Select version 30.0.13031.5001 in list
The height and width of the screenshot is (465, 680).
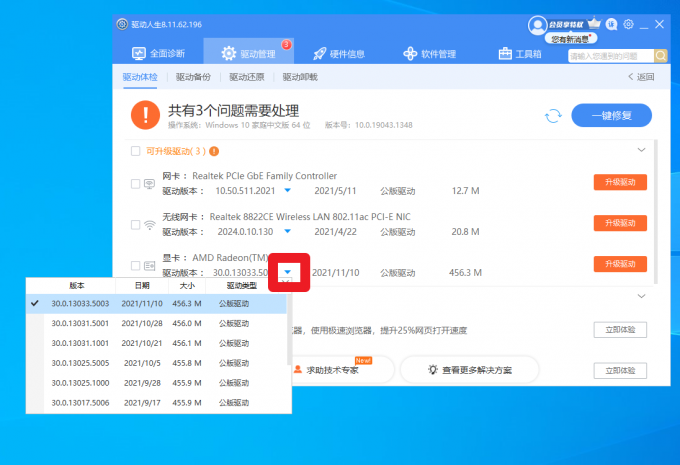coord(157,323)
